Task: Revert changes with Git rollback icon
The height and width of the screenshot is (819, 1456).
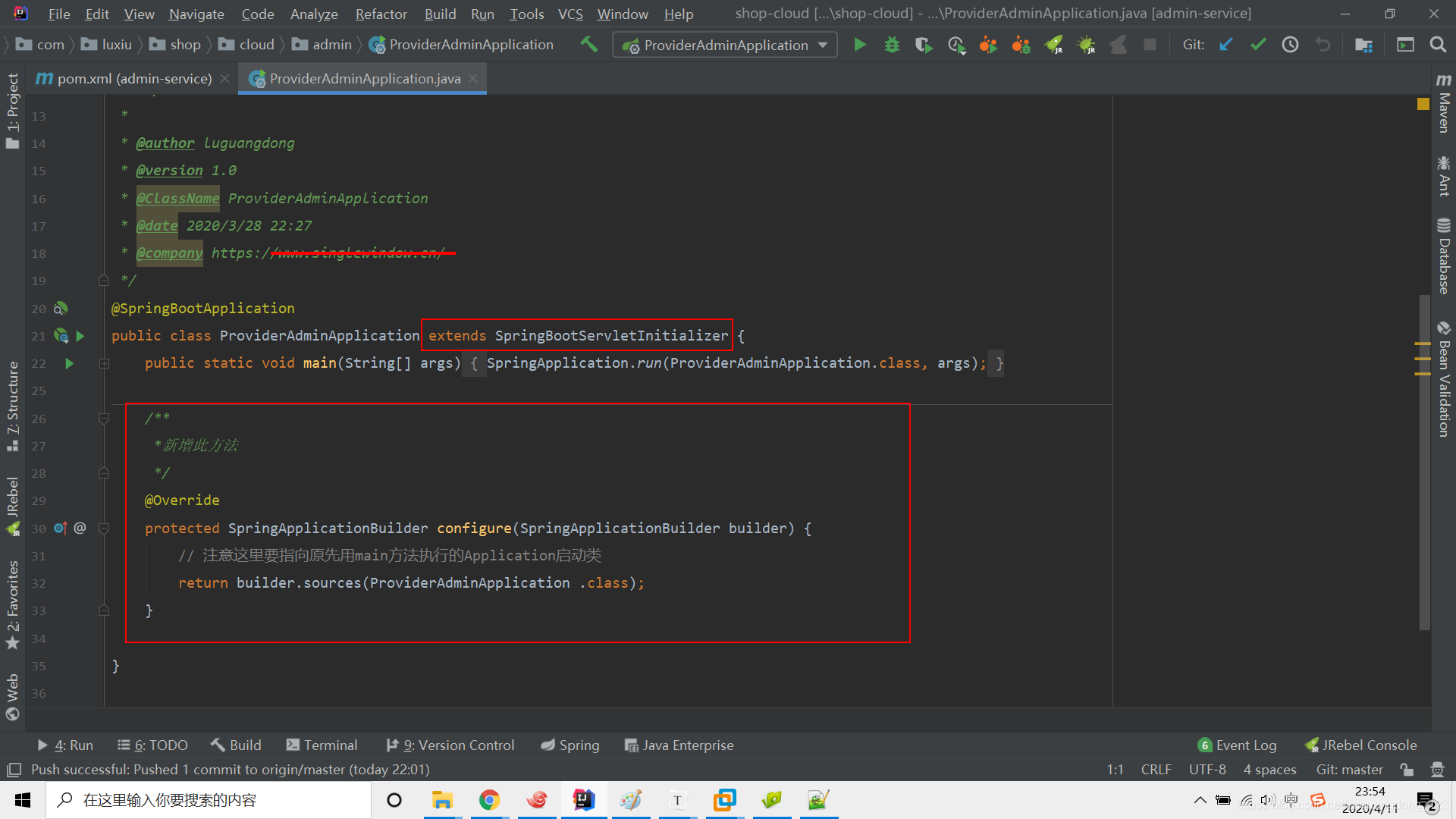Action: [1323, 45]
